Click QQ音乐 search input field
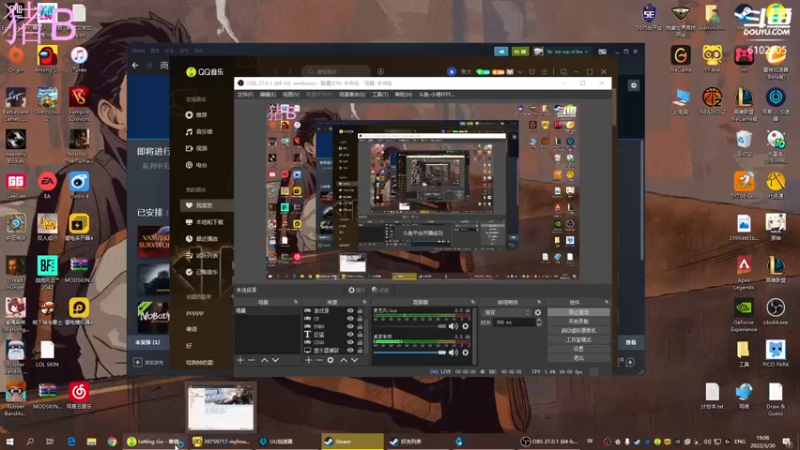This screenshot has height=450, width=800. coord(336,72)
